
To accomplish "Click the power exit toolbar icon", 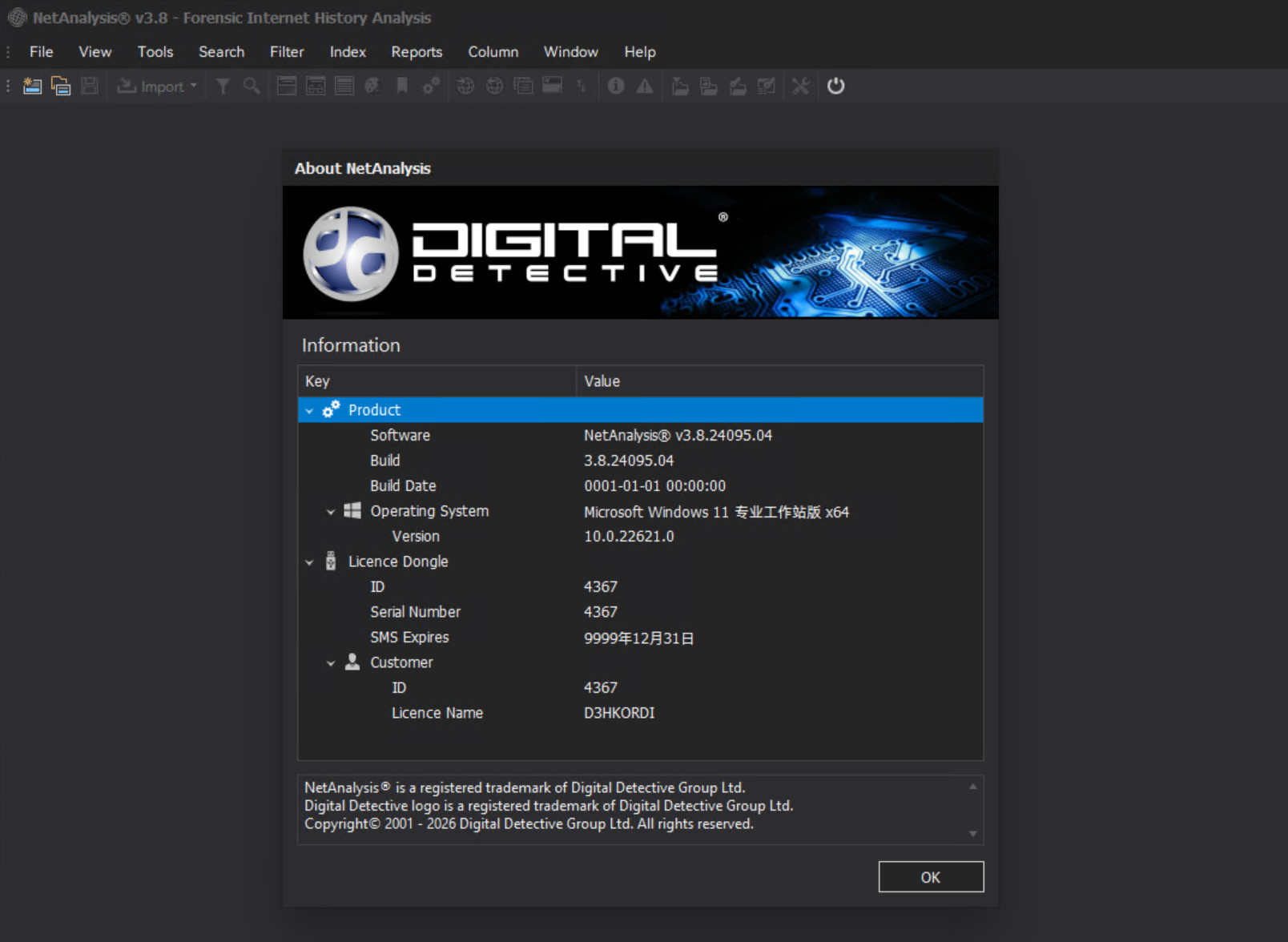I will (x=835, y=86).
